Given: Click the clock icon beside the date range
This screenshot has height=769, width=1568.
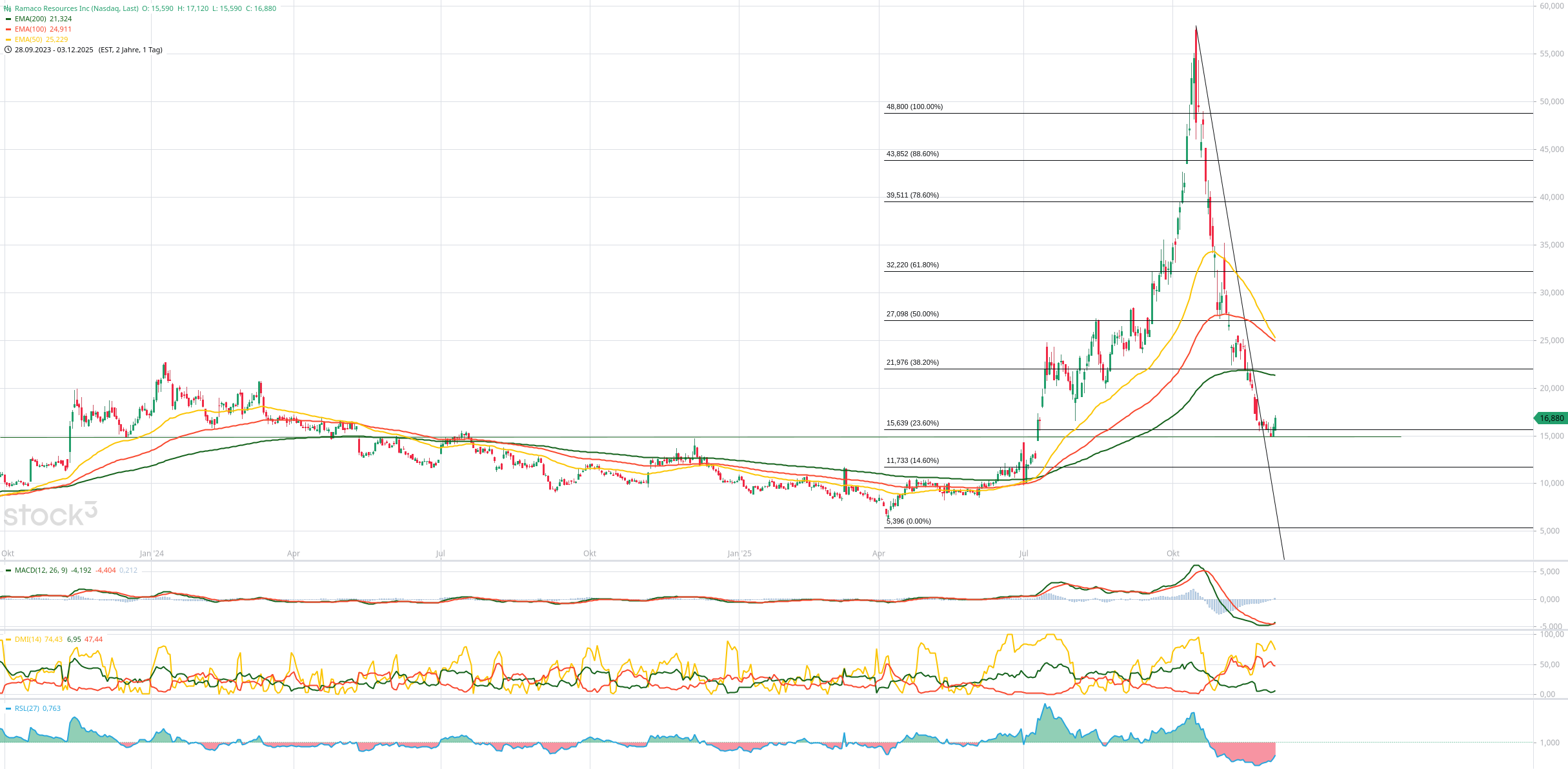Looking at the screenshot, I should tap(8, 50).
